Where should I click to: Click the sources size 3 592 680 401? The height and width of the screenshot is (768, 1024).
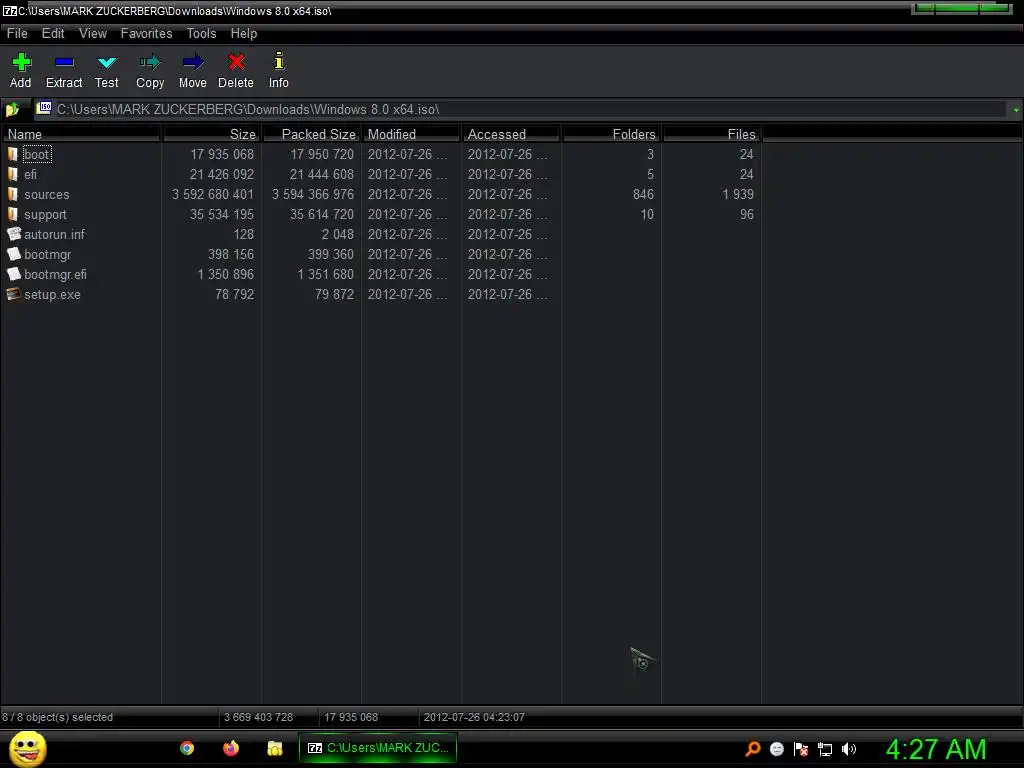tap(212, 195)
